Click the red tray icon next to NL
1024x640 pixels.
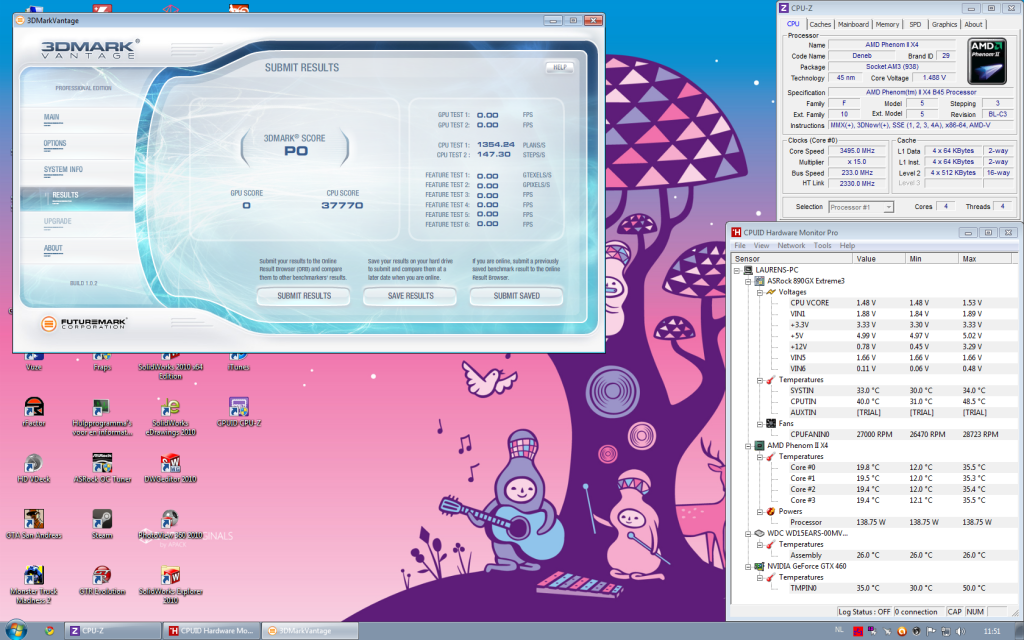pos(858,632)
